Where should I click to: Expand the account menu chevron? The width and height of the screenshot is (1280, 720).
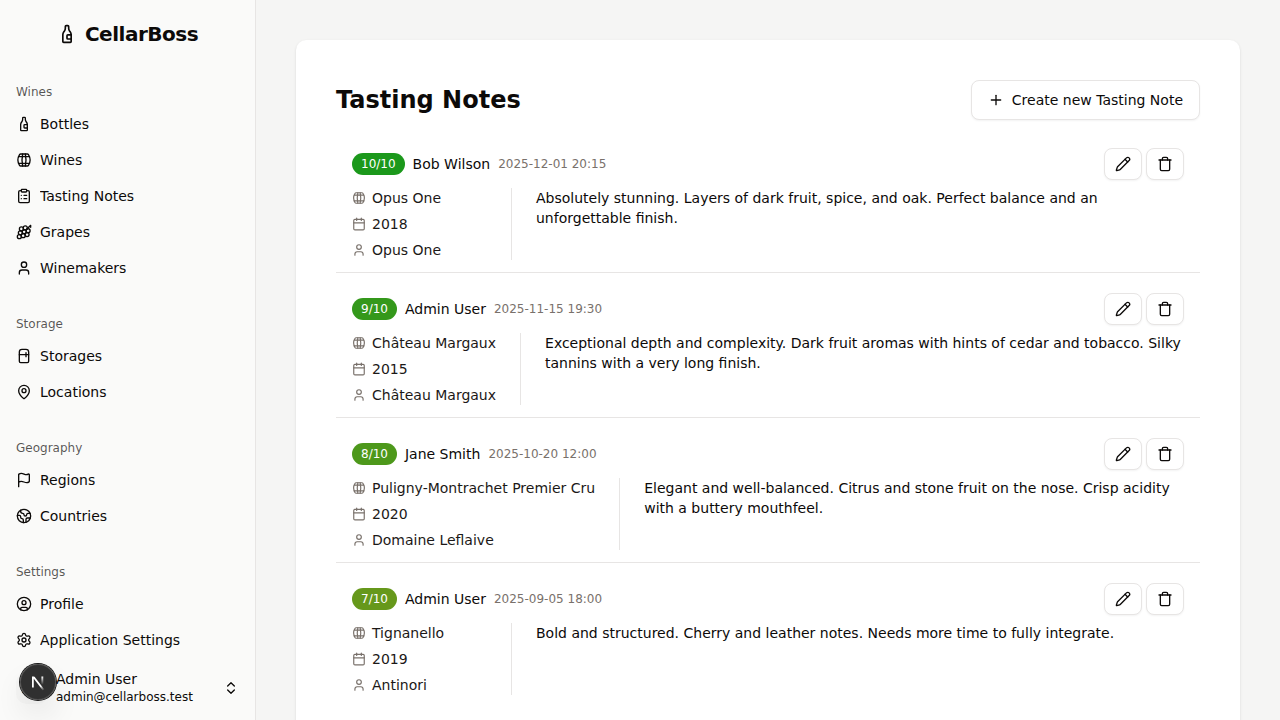231,688
